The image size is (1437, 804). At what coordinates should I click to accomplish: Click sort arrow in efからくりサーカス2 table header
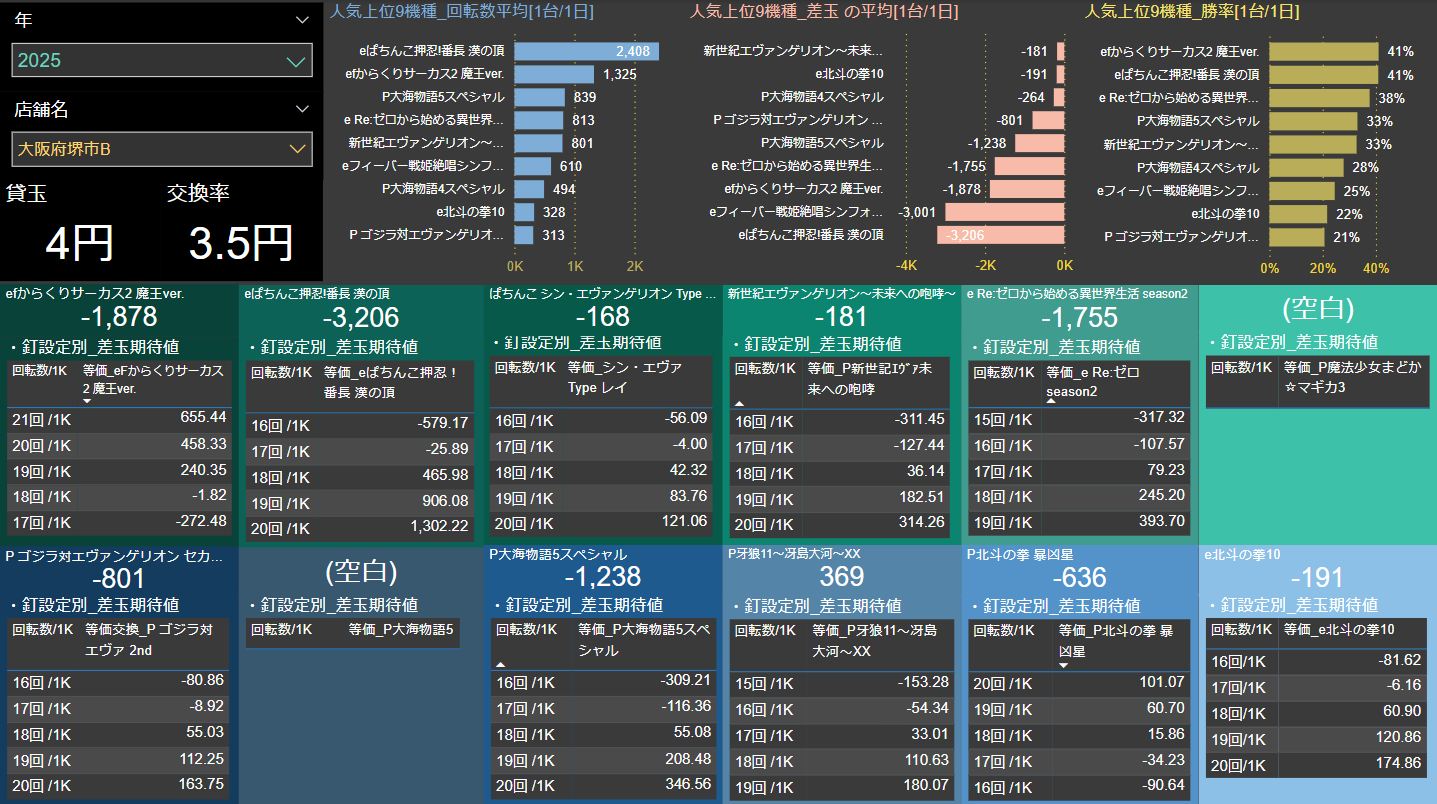[87, 401]
